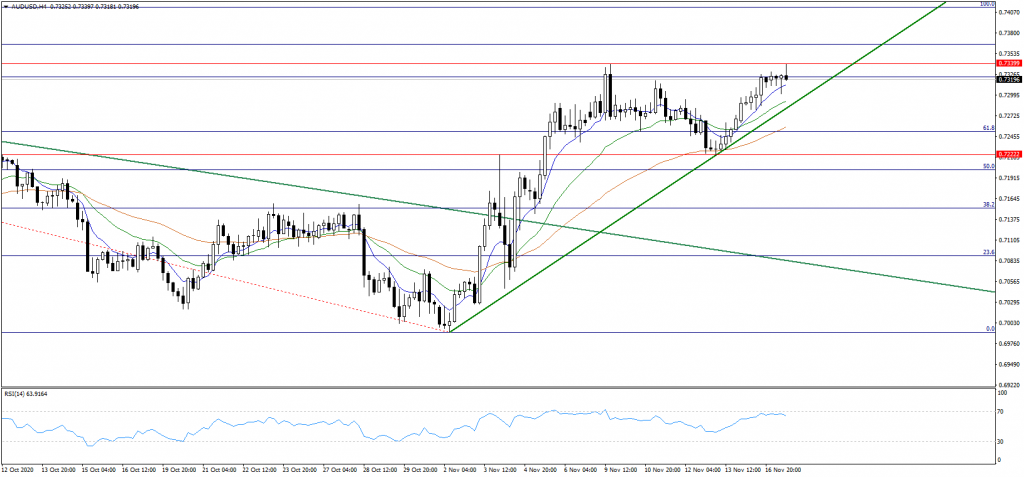Click the 0.0 Fibonacci level label

coord(989,328)
